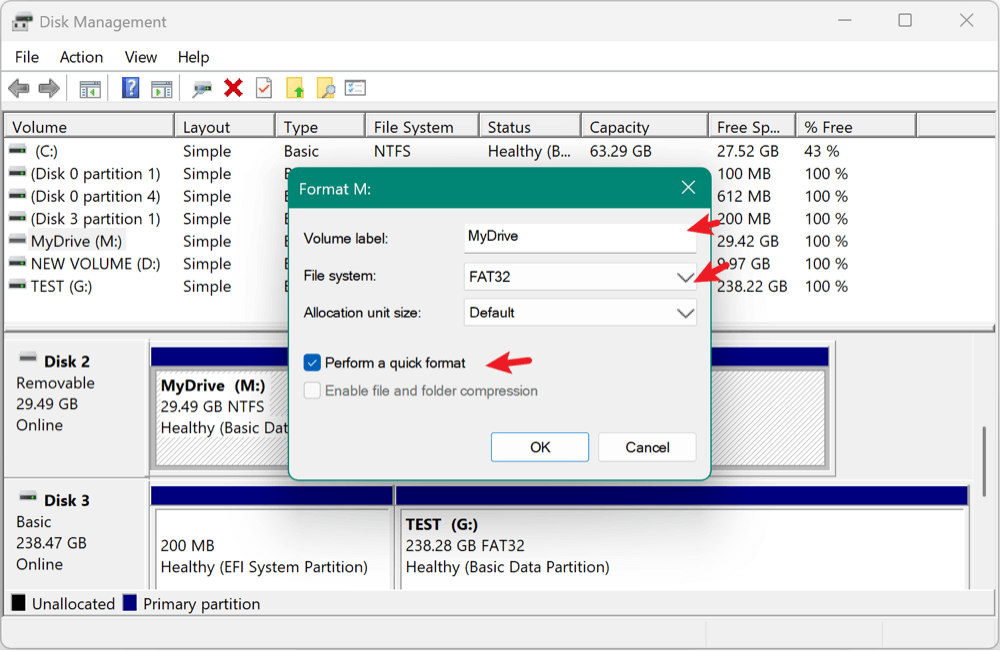Image resolution: width=1000 pixels, height=651 pixels.
Task: Open the Allocation unit size dropdown
Action: pyautogui.click(x=686, y=313)
